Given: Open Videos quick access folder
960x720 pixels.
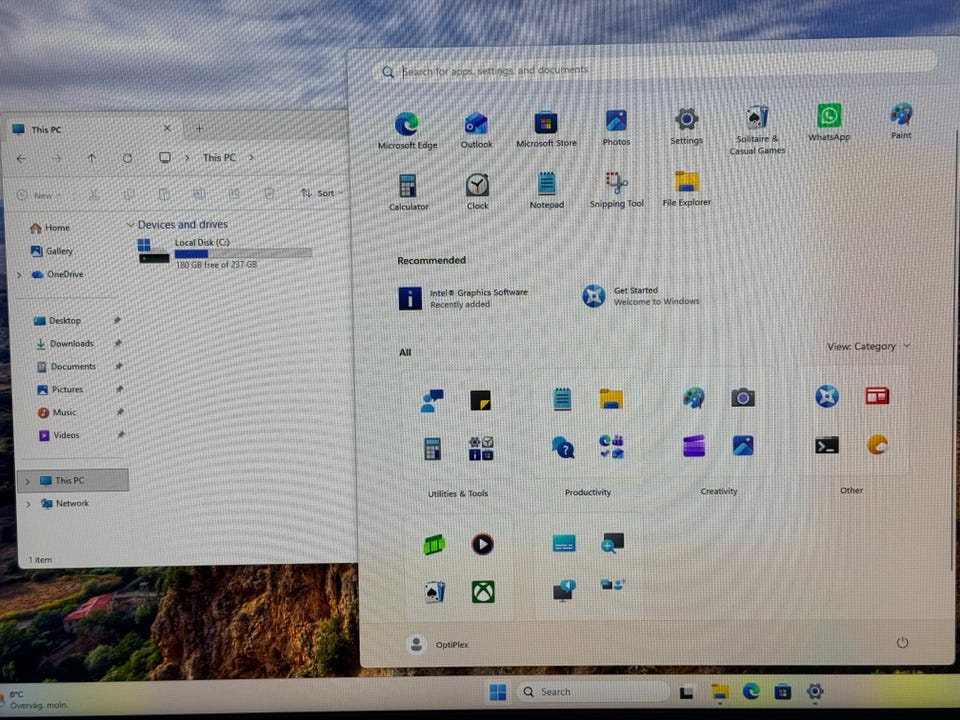Looking at the screenshot, I should (59, 435).
